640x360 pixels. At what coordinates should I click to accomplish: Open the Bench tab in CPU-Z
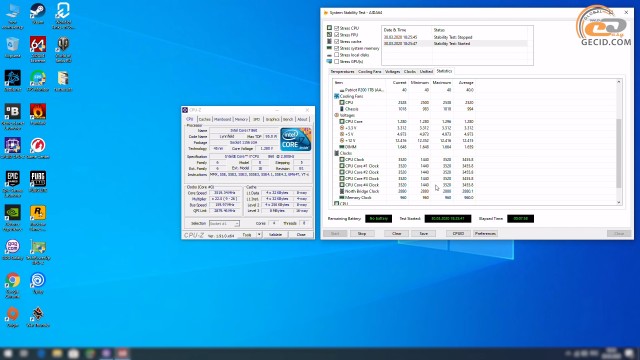[x=288, y=119]
